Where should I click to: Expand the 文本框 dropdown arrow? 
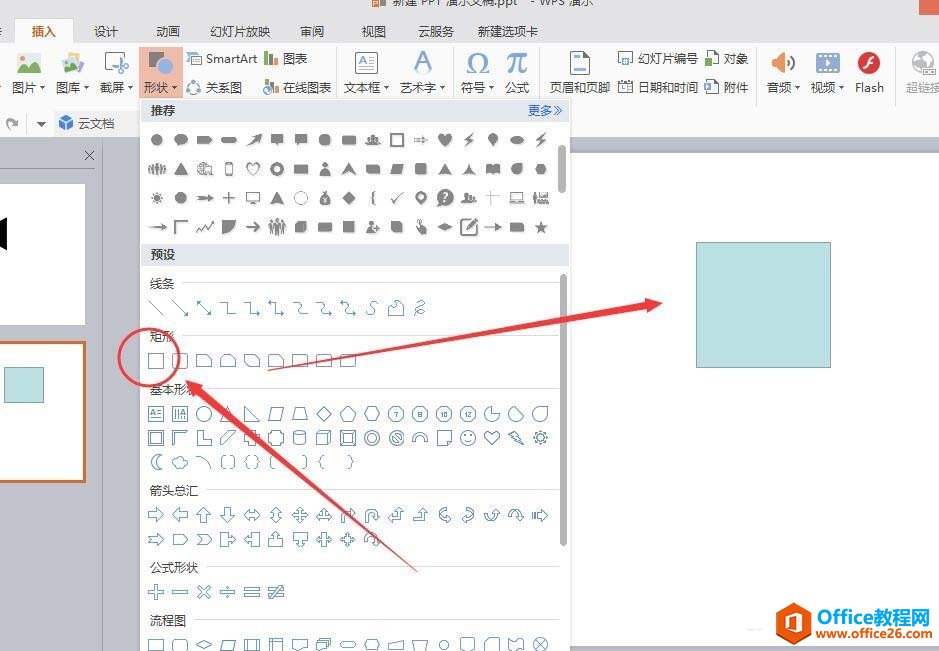tap(386, 88)
